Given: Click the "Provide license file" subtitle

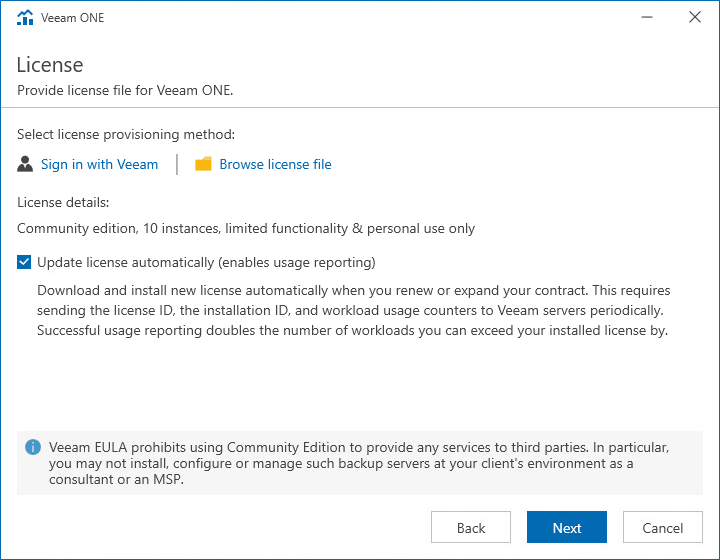Looking at the screenshot, I should click(x=125, y=90).
